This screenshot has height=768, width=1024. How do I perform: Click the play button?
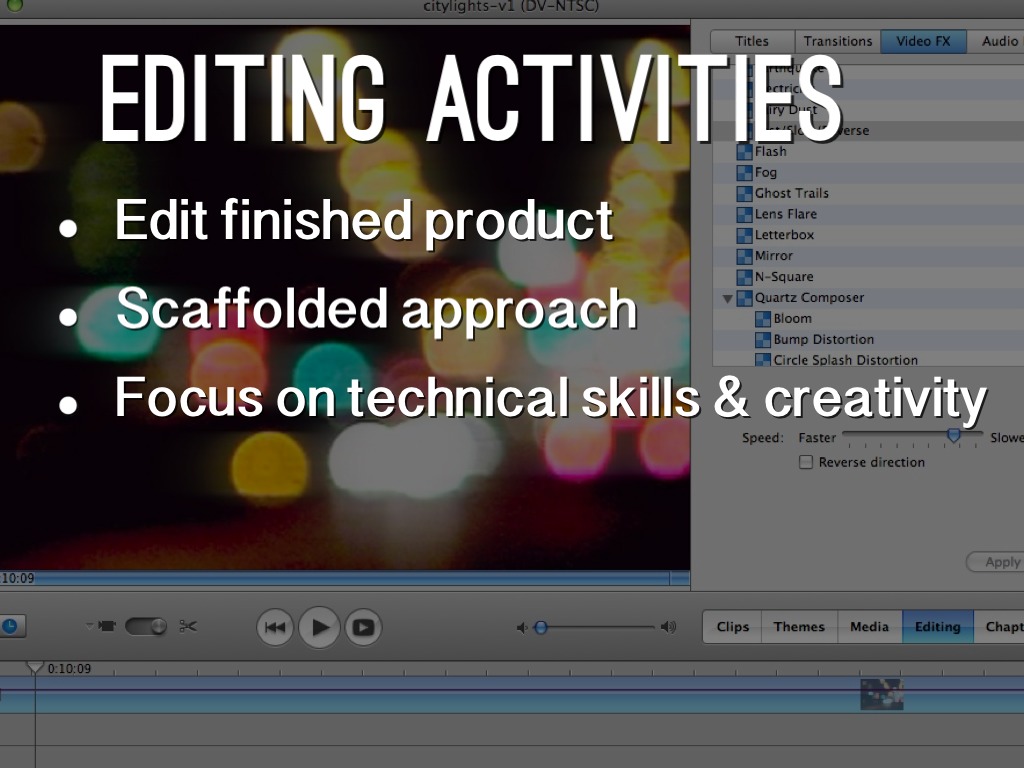click(x=320, y=627)
